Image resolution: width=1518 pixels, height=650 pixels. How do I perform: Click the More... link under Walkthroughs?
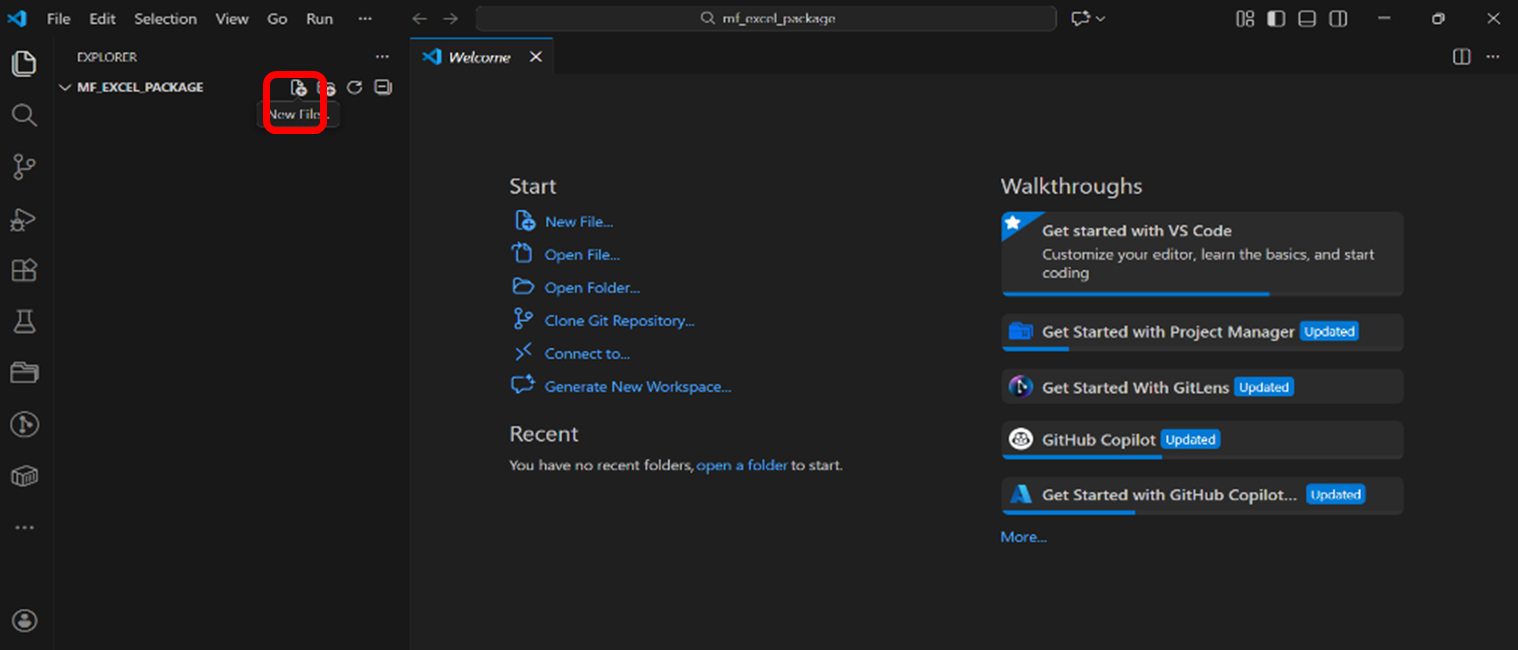coord(1023,537)
